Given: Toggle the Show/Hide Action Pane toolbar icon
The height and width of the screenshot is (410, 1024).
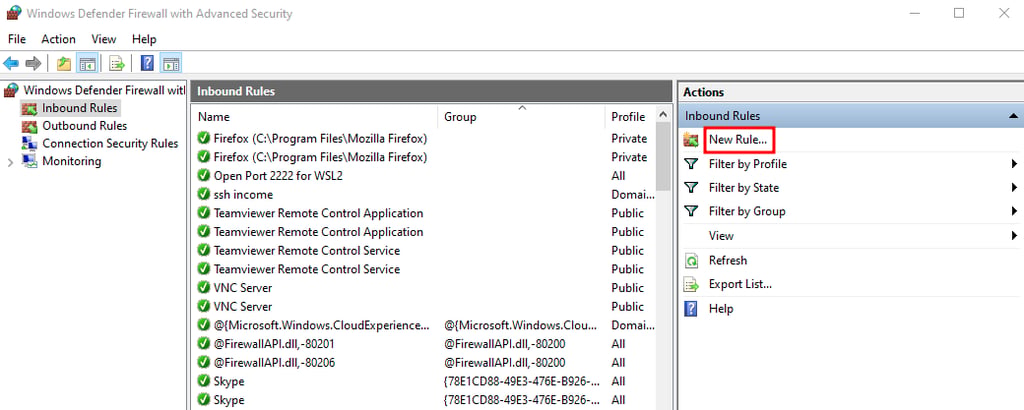Looking at the screenshot, I should (x=170, y=63).
